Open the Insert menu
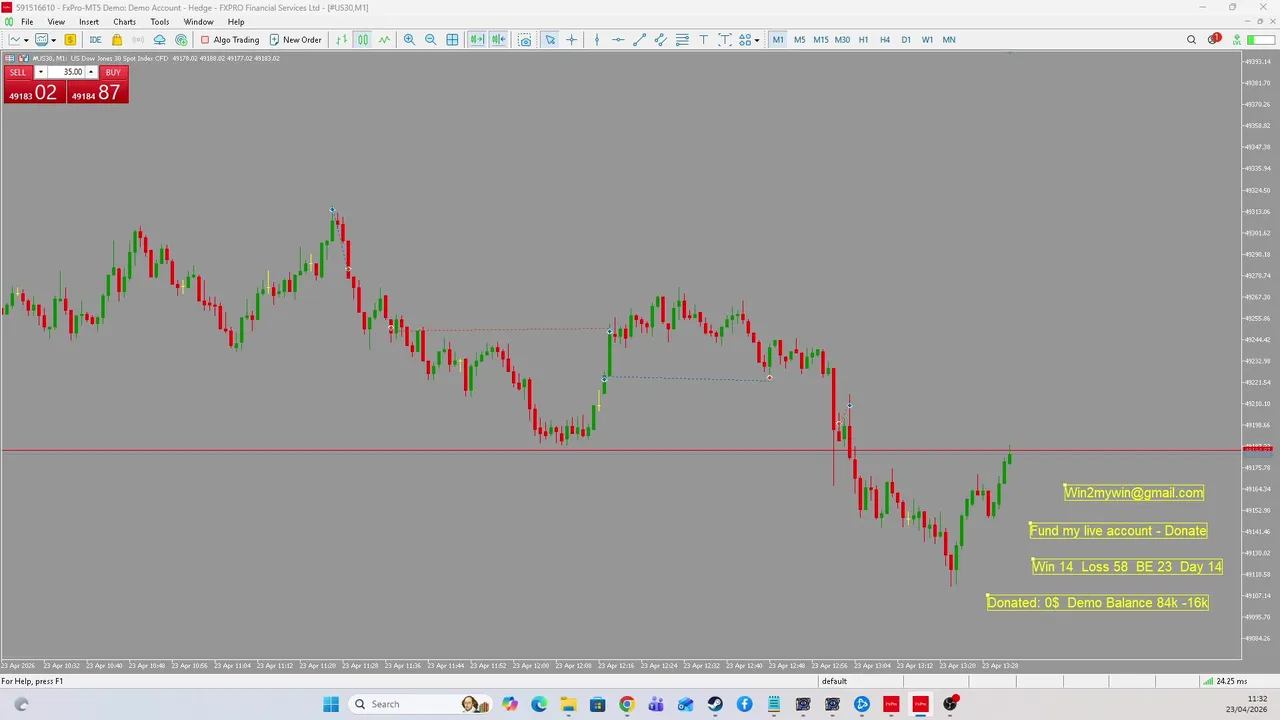Screen dimensions: 1280x720 point(89,22)
